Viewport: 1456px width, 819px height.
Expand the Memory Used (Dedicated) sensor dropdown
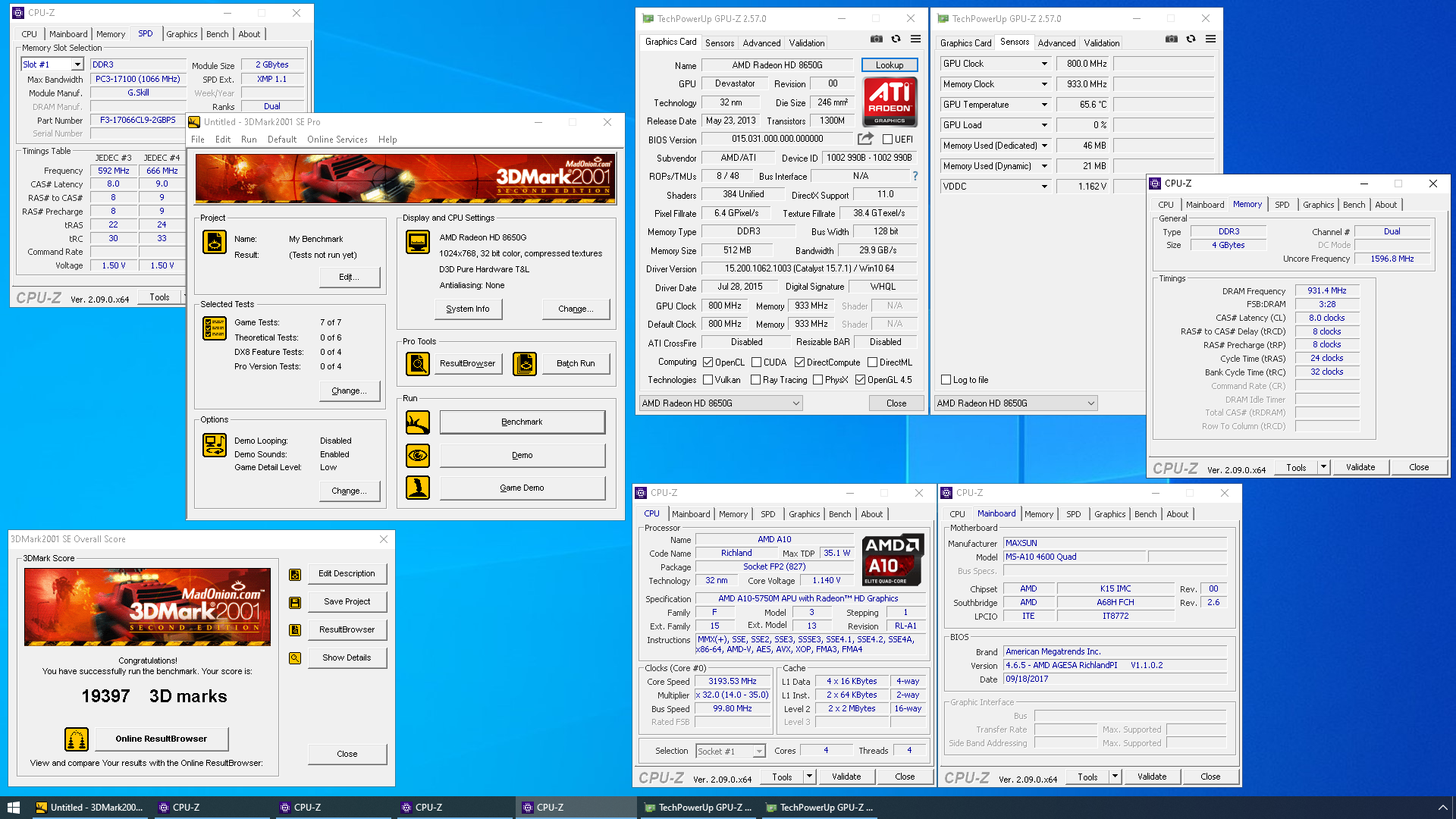(x=1044, y=146)
